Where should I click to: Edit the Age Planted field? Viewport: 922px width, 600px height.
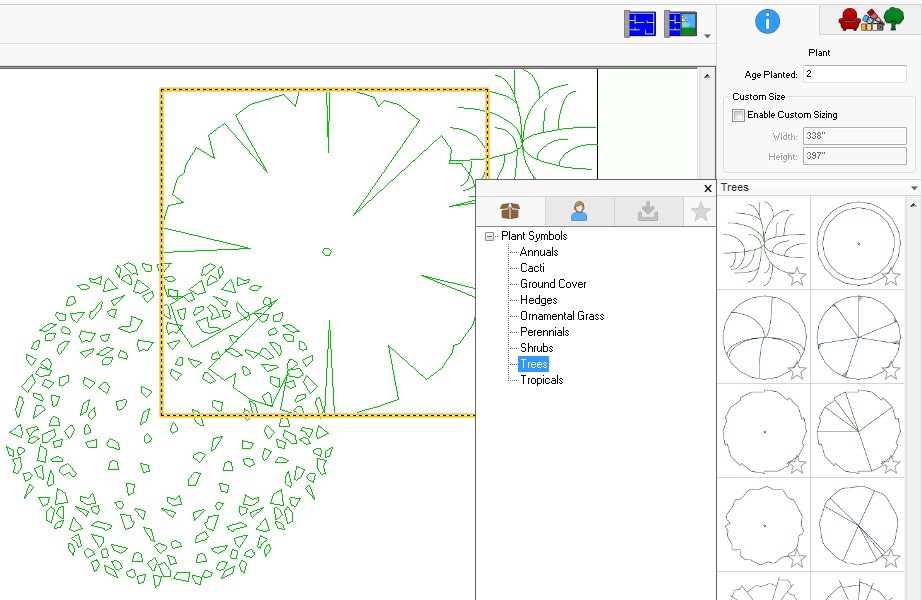coord(853,73)
